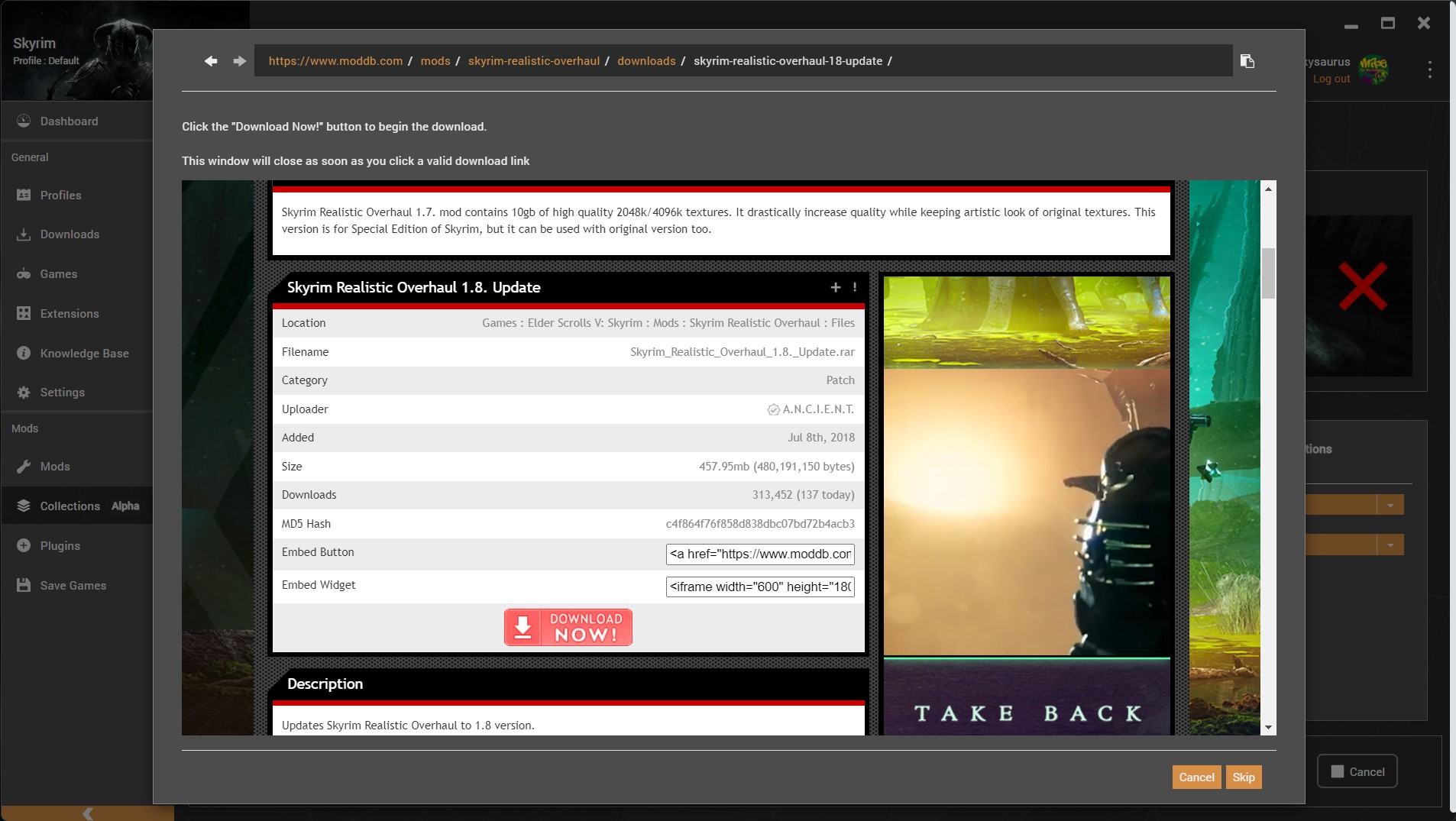1456x821 pixels.
Task: Maximize the Vortex window
Action: point(1388,24)
